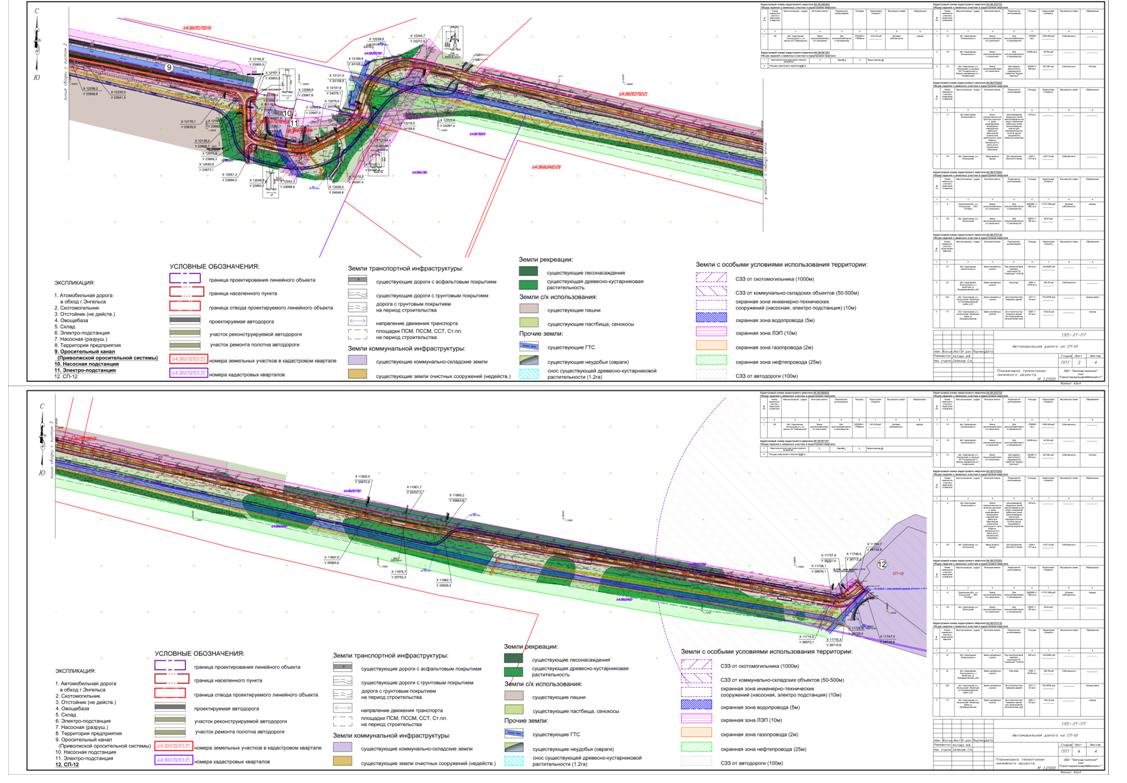This screenshot has height=783, width=1127.
Task: Click the 'УСЛОВНЫЕ ОБОЗНАЧЕНИЯ' heading on the top sheet
Action: pos(214,267)
